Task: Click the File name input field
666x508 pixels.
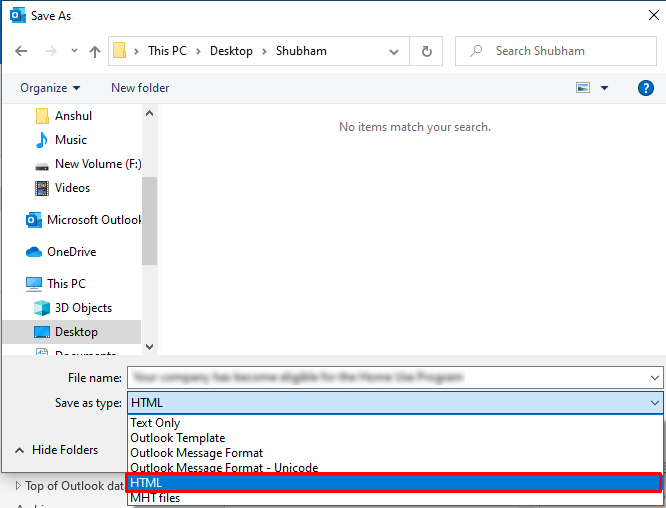Action: pyautogui.click(x=395, y=378)
